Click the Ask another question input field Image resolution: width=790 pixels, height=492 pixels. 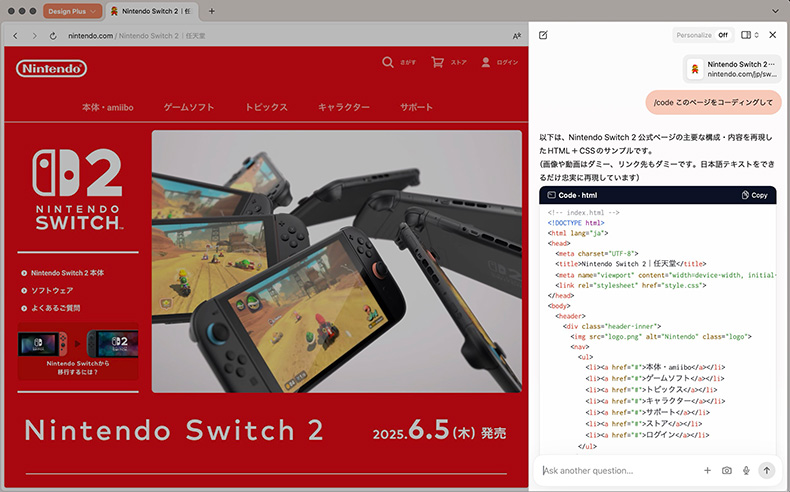[x=617, y=471]
